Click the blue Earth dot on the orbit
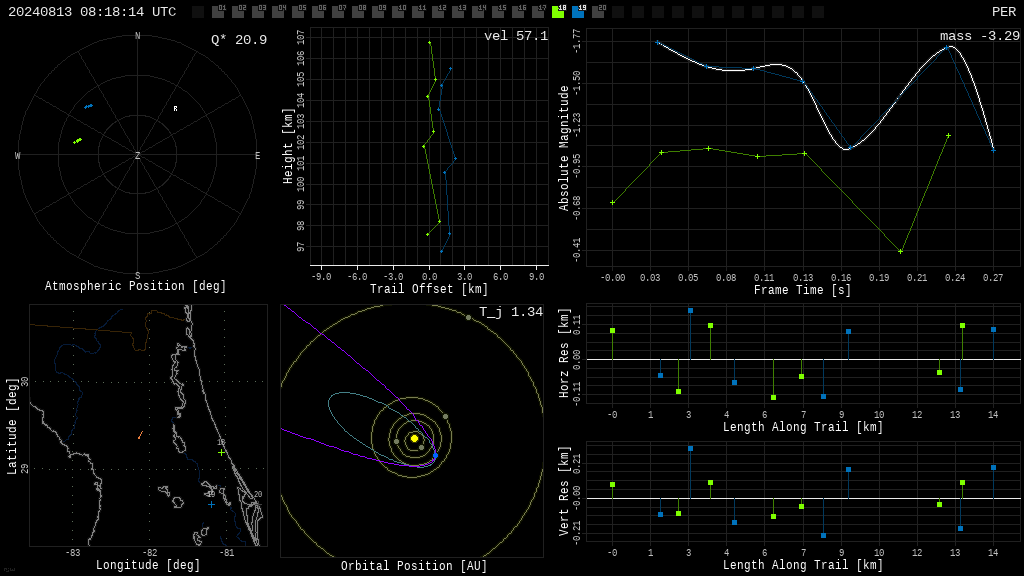Image resolution: width=1024 pixels, height=576 pixels. [x=435, y=455]
